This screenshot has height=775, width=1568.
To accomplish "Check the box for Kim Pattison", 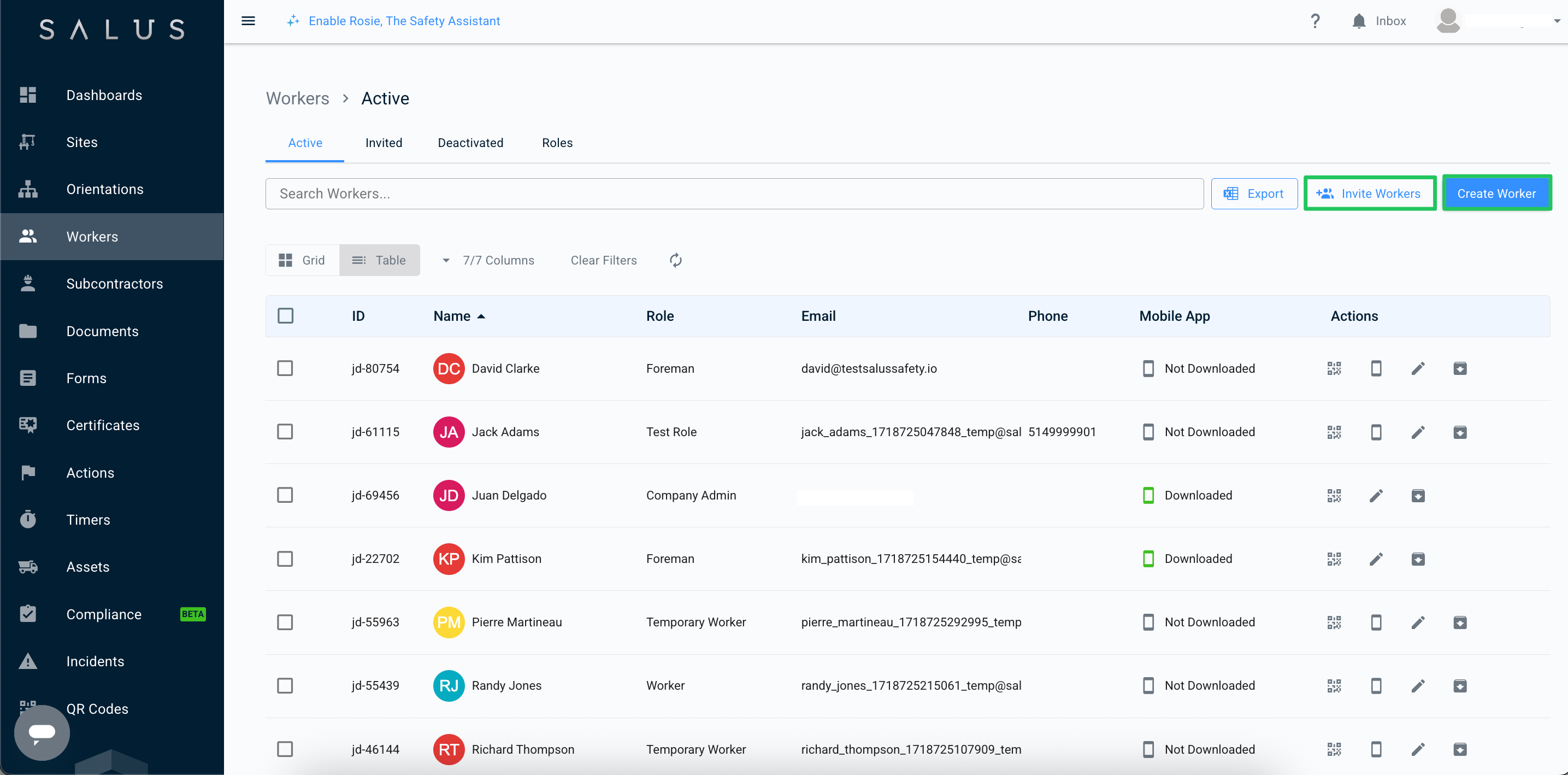I will (x=285, y=559).
